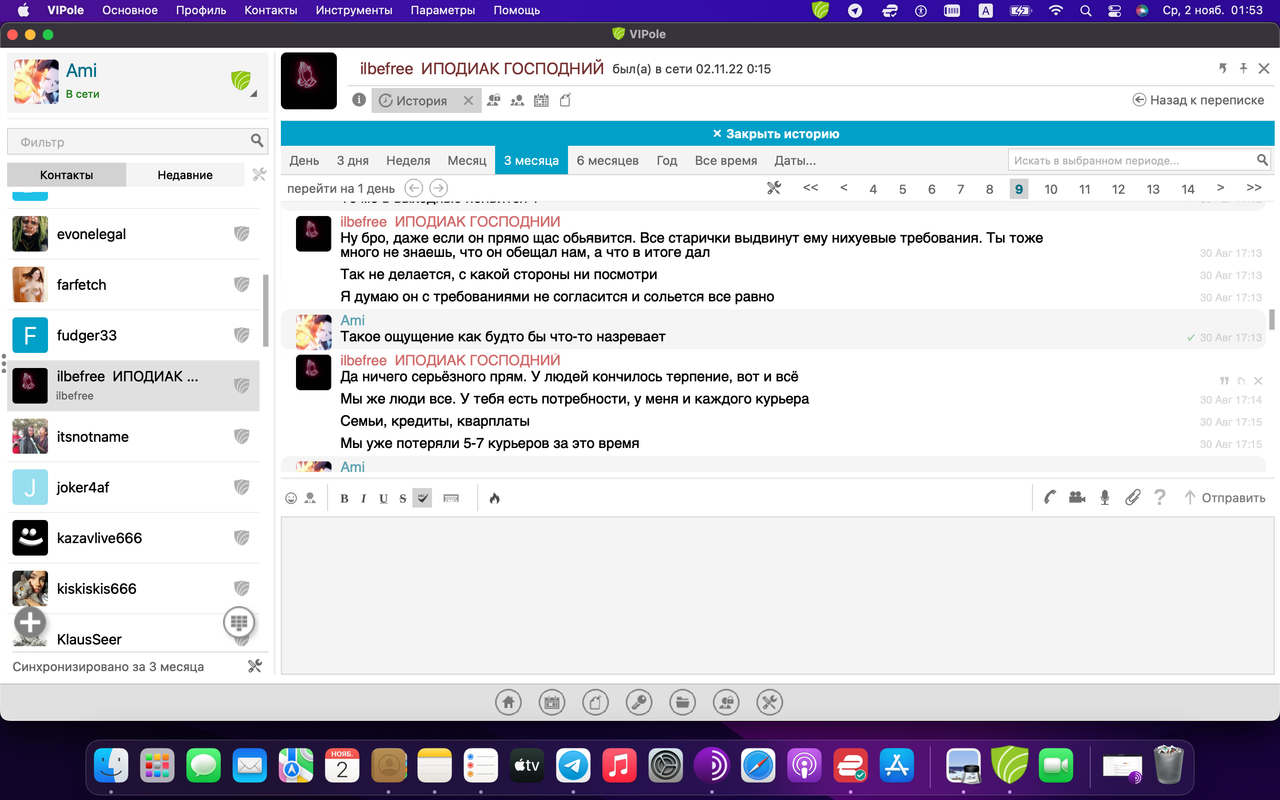The height and width of the screenshot is (800, 1280).
Task: Open the password manager key icon
Action: (x=639, y=702)
